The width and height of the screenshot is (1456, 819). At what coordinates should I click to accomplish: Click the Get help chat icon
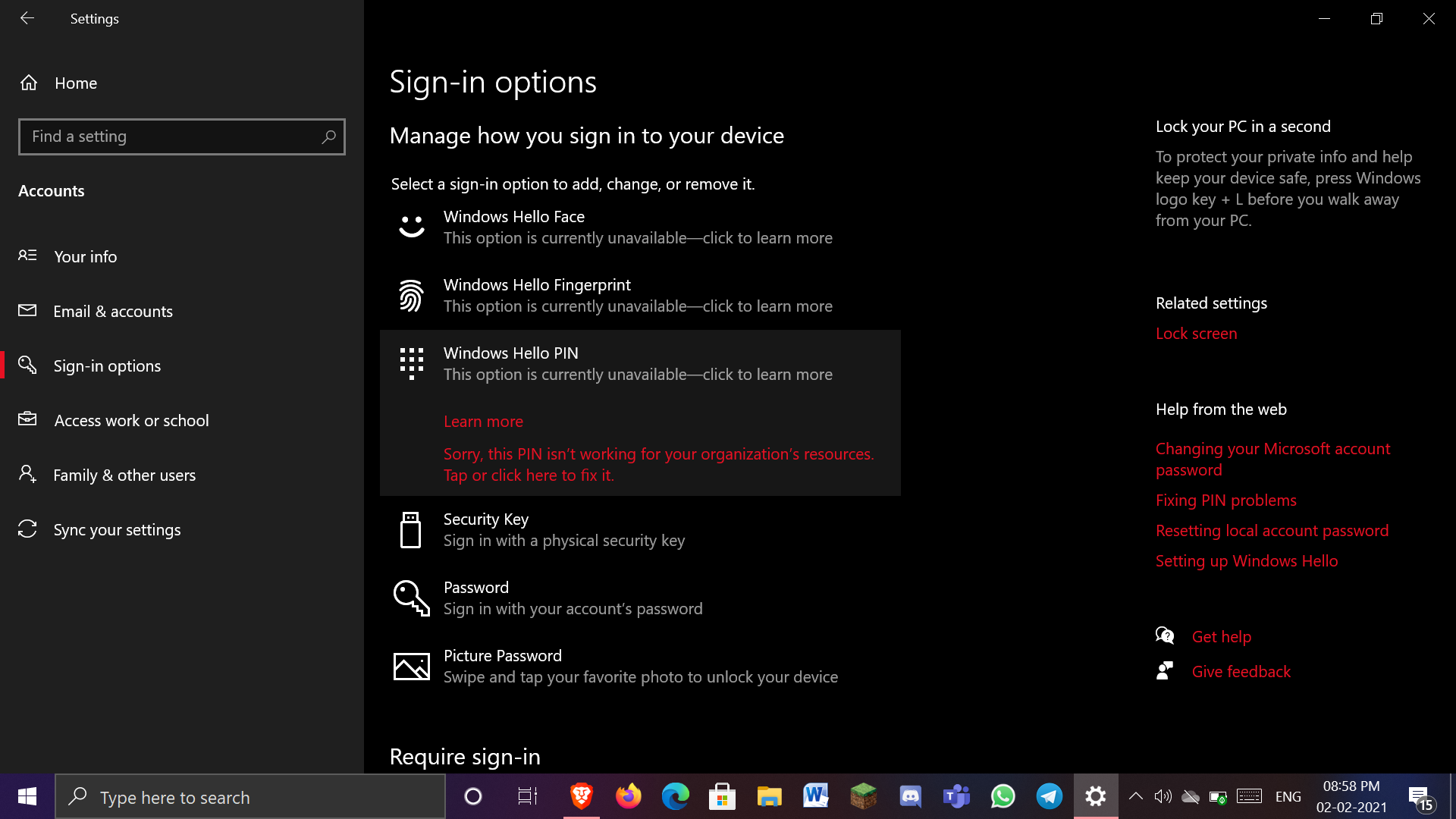(x=1165, y=635)
